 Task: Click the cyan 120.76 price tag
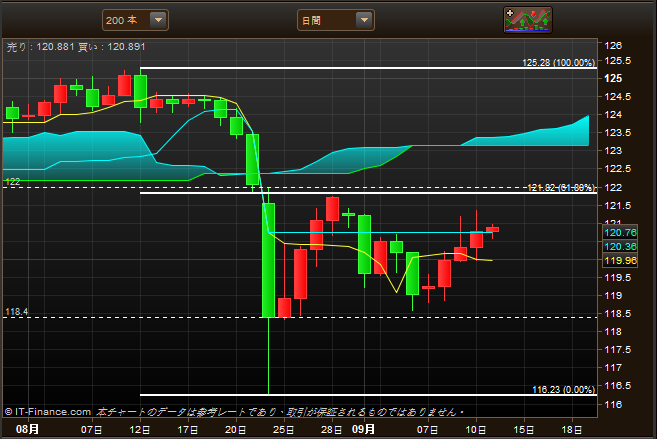tap(620, 232)
